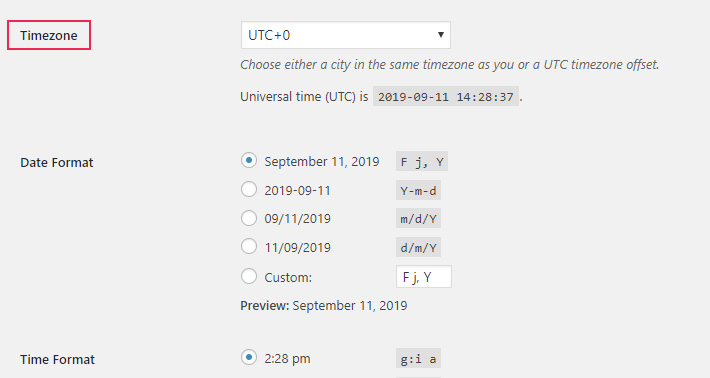710x378 pixels.
Task: Choose the 09/11/2019 date format
Action: pos(249,218)
